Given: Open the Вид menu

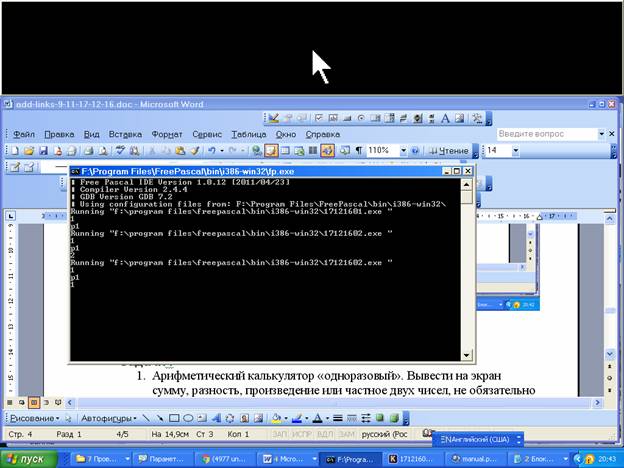Looking at the screenshot, I should tap(92, 135).
